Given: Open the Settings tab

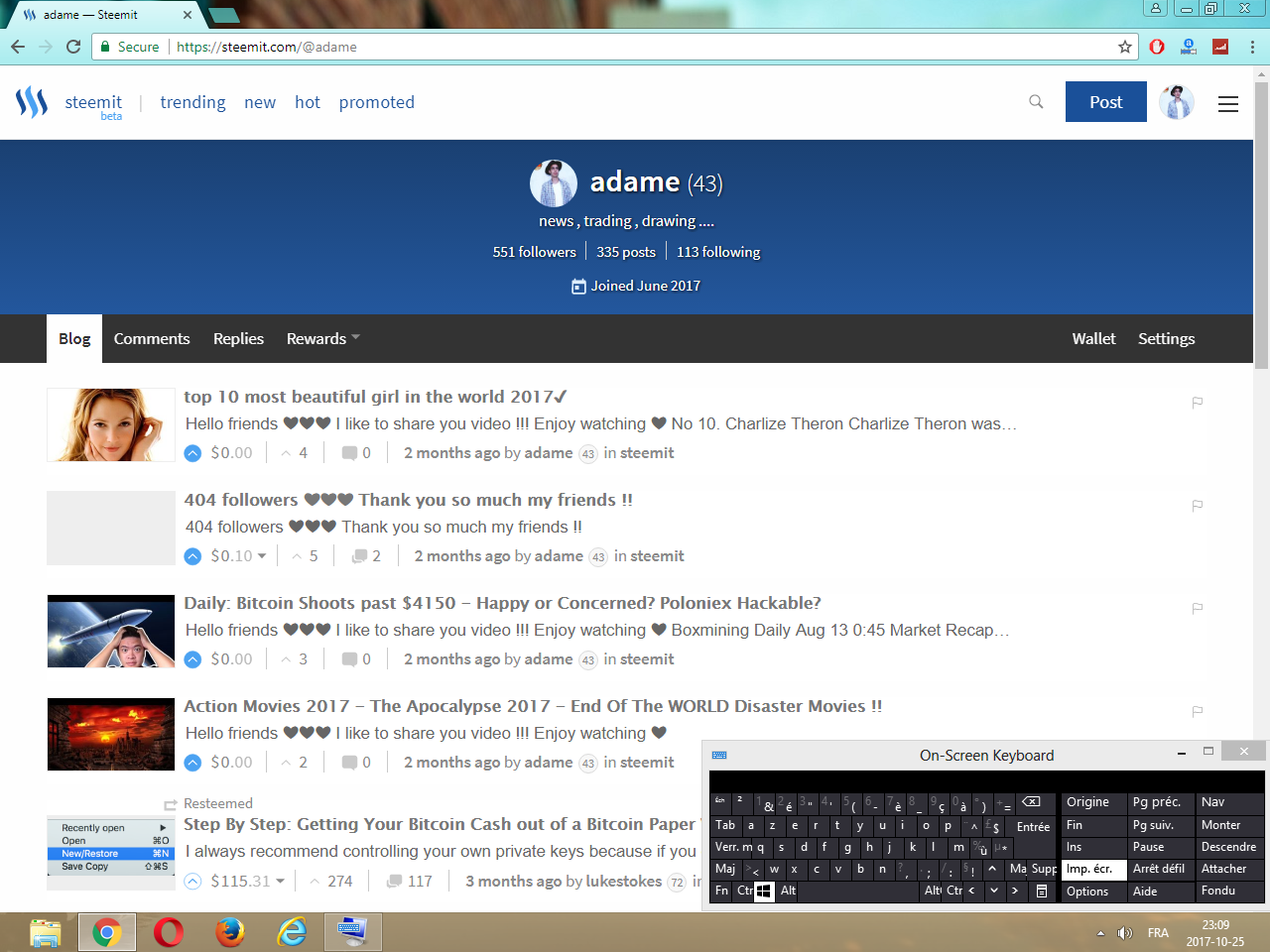Looking at the screenshot, I should pos(1167,339).
